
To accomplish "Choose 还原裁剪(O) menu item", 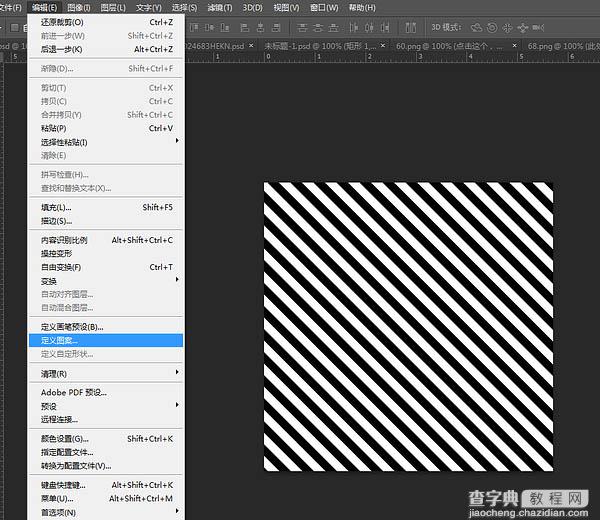I will 106,22.
